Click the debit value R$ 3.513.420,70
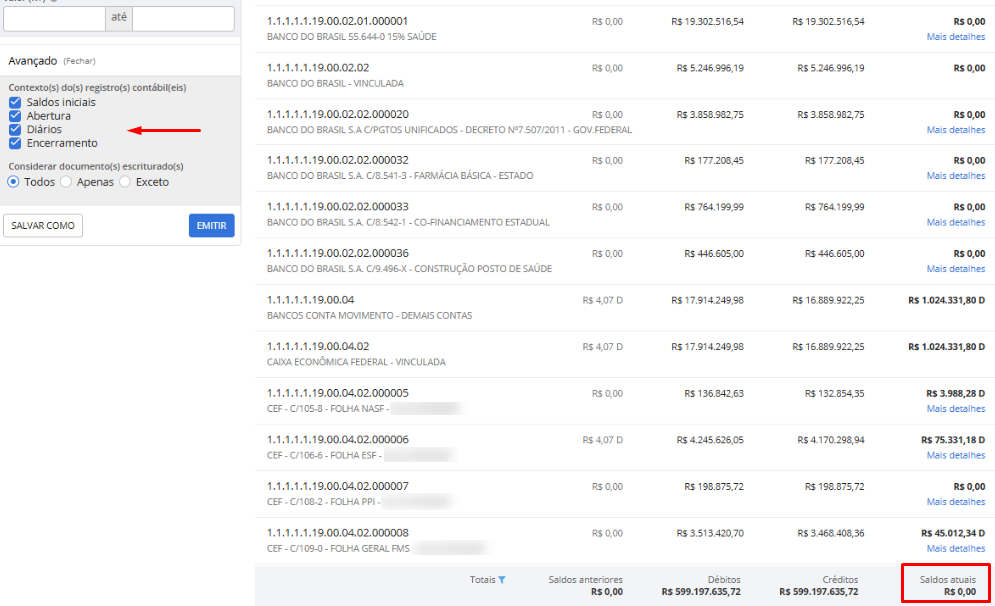 [x=710, y=533]
